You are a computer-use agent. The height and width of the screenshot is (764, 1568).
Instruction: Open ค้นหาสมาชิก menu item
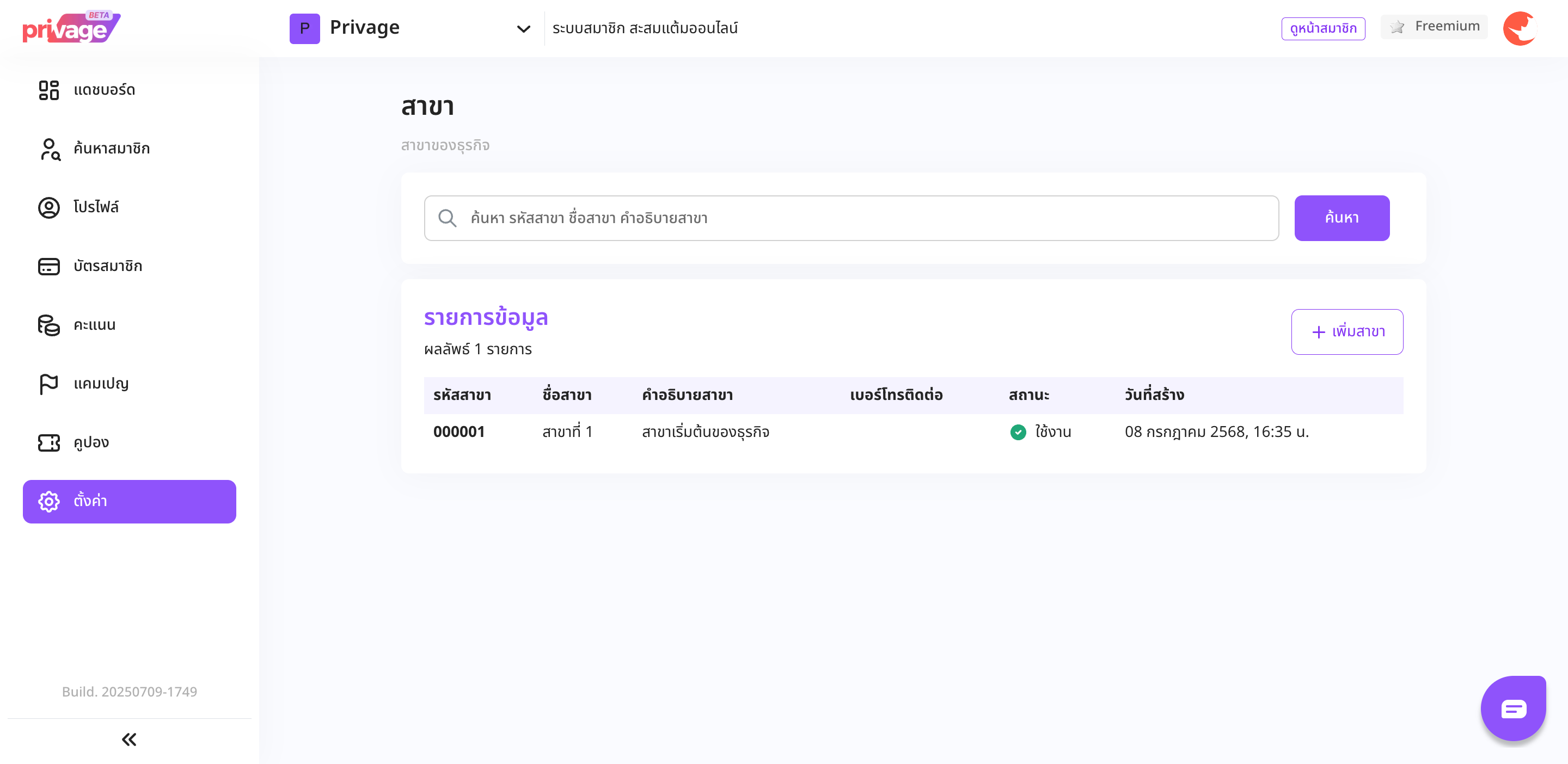(x=129, y=149)
